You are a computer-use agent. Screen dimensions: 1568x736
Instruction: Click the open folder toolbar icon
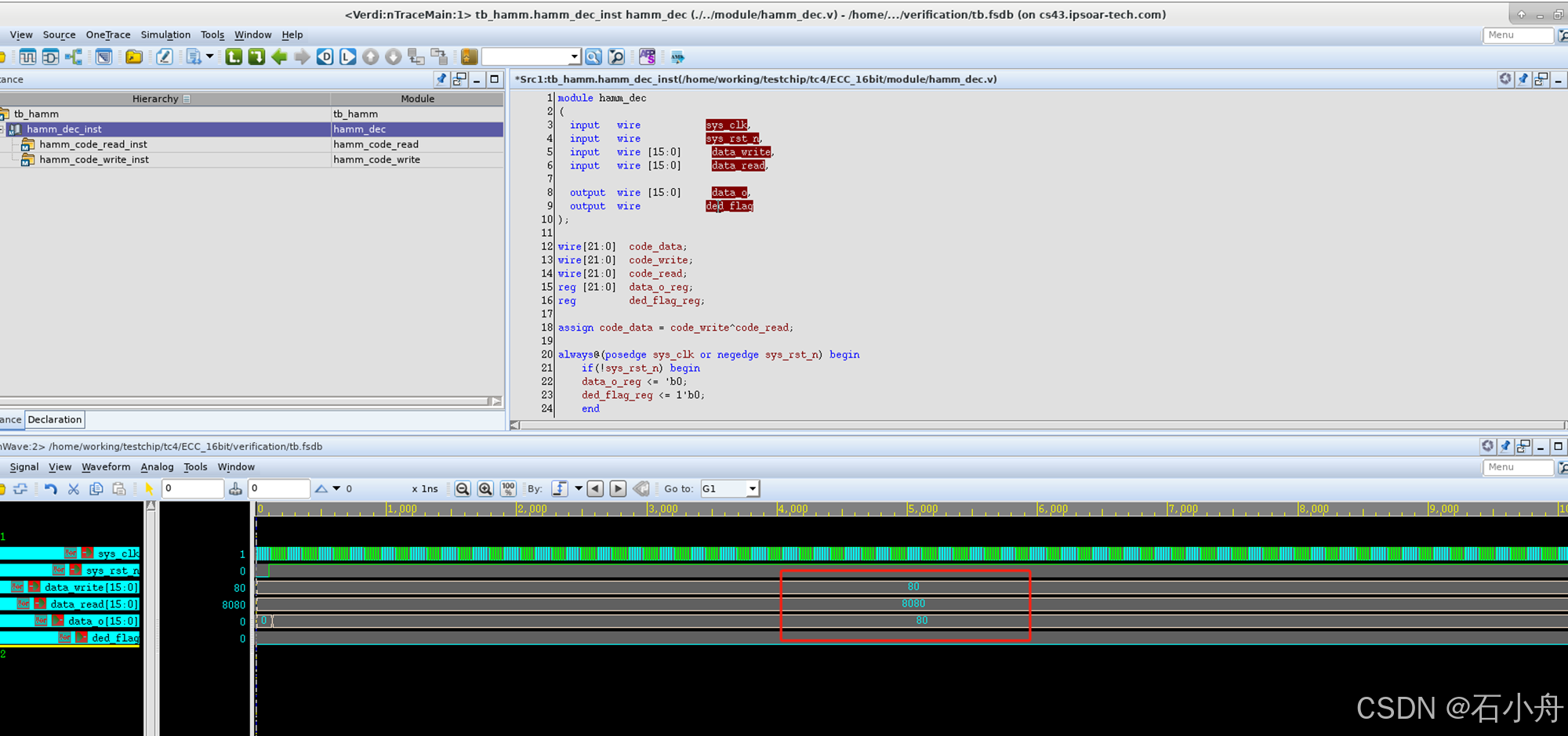point(134,56)
